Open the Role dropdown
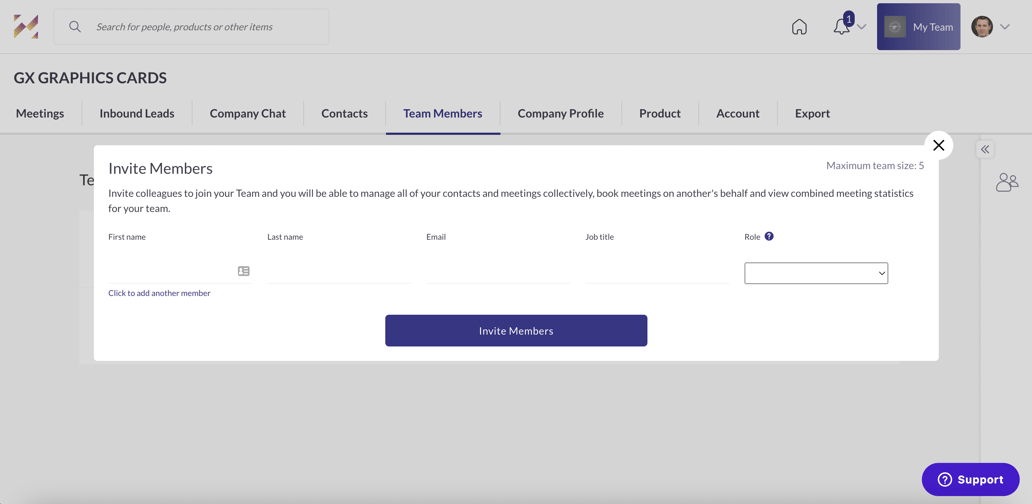Image resolution: width=1032 pixels, height=504 pixels. 816,273
